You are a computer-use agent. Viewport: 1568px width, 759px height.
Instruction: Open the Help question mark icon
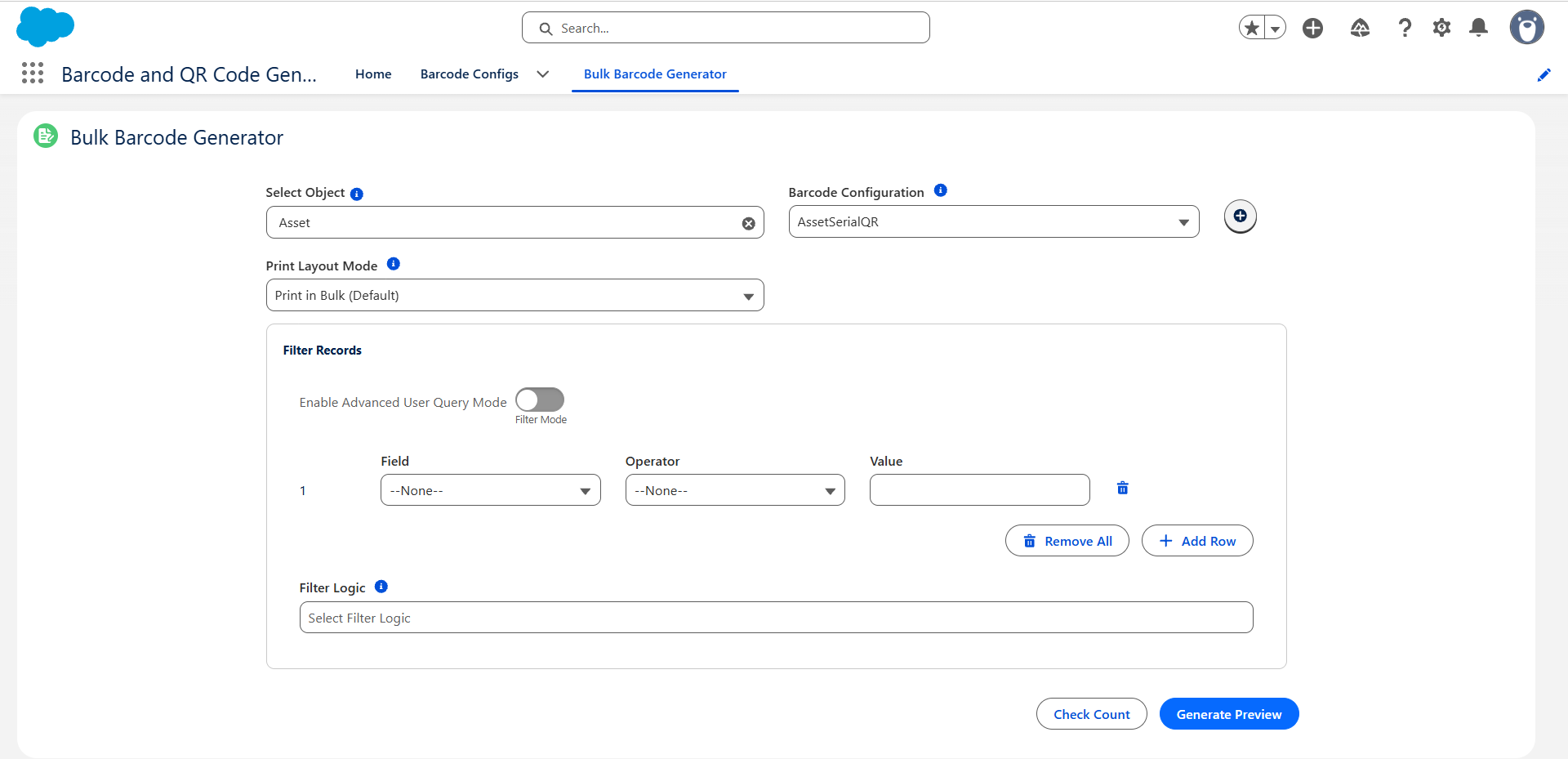(x=1405, y=28)
